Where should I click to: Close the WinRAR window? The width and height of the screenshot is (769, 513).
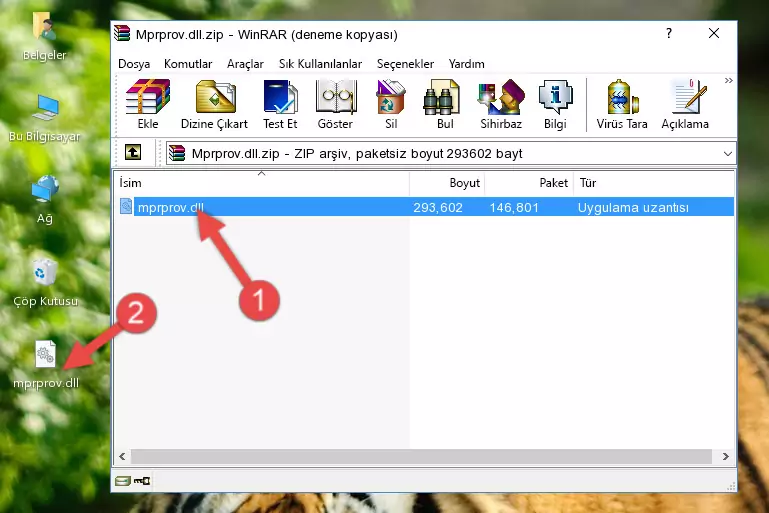click(x=714, y=33)
